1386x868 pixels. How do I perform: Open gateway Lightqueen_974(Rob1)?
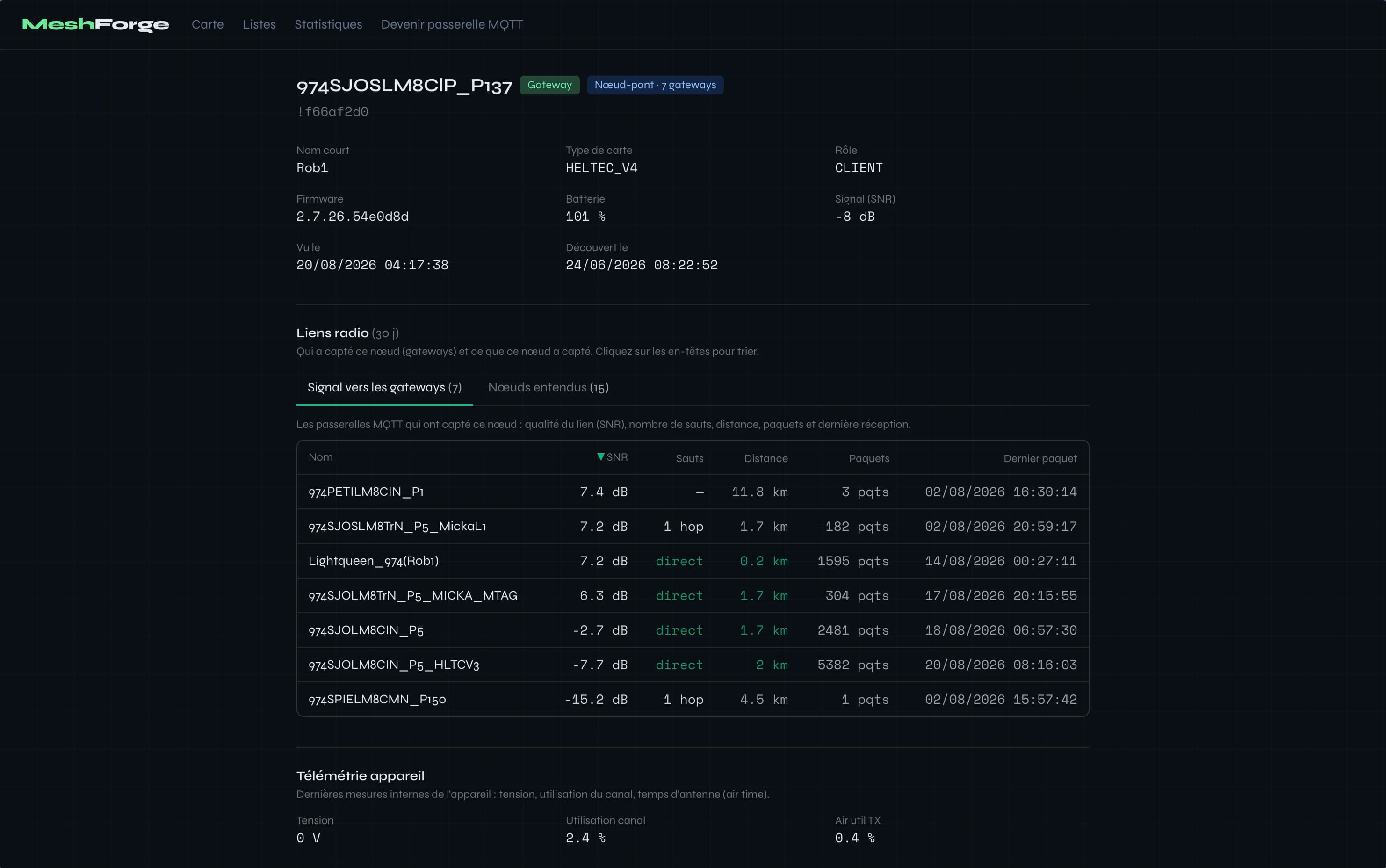(374, 561)
